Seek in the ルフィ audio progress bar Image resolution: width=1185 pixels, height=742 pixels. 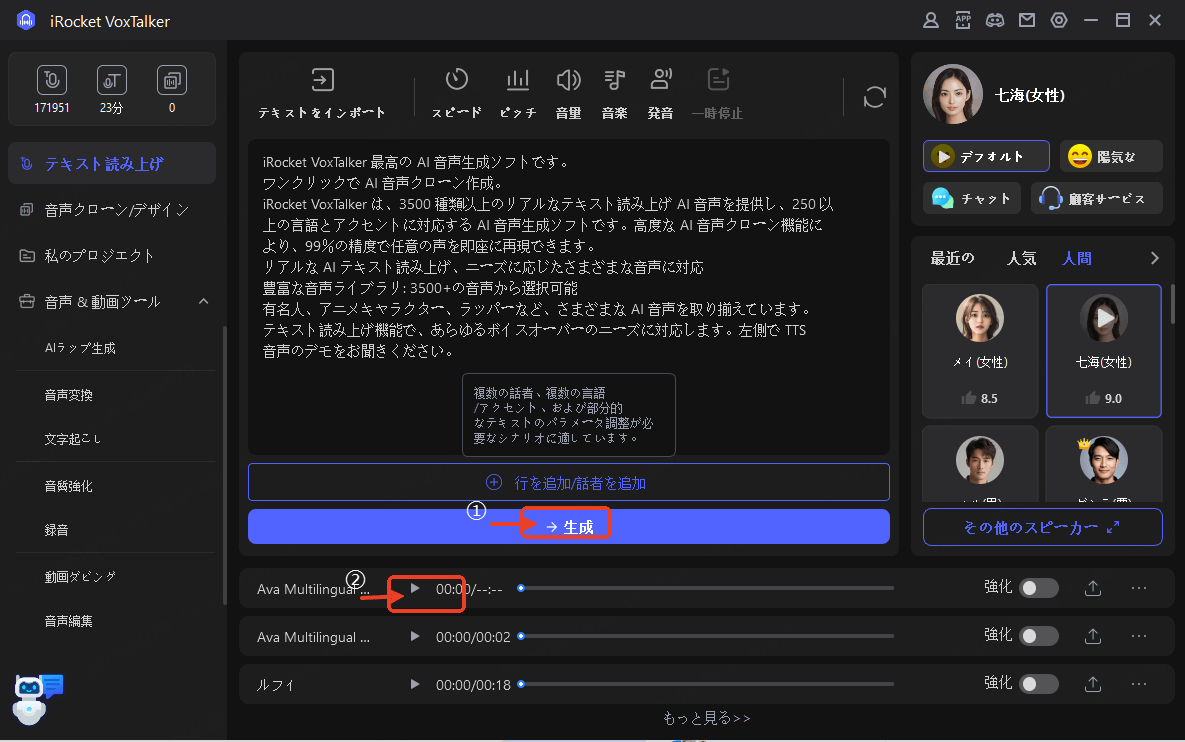707,684
